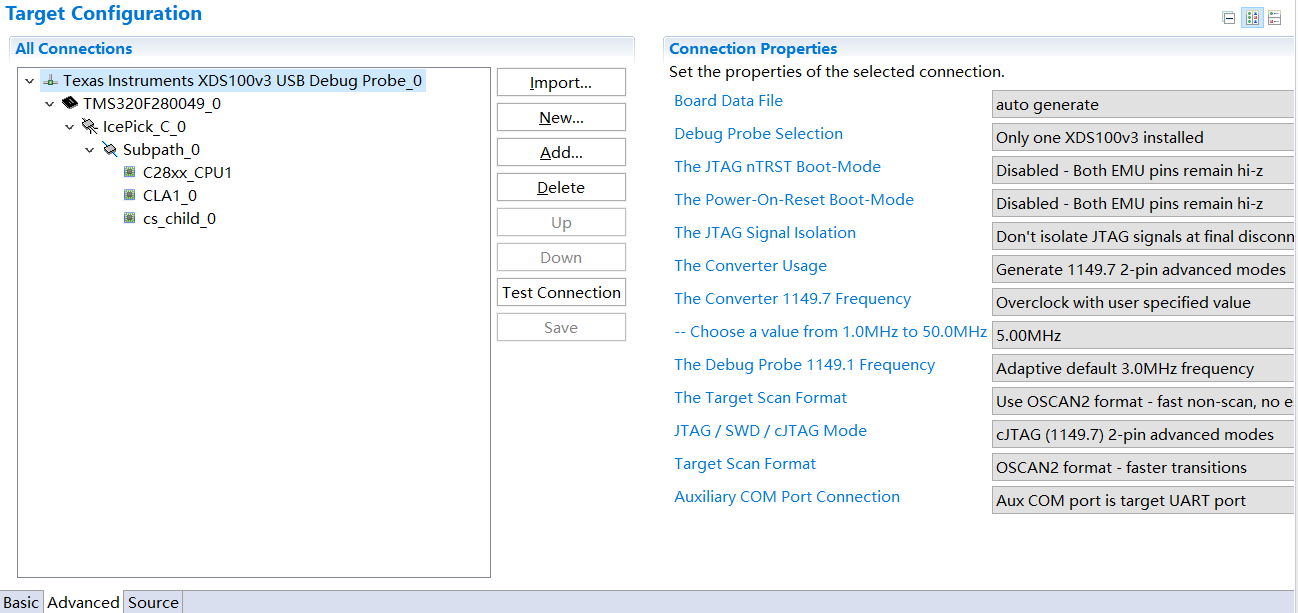Switch to the Basic tab
This screenshot has width=1298, height=613.
coord(21,602)
